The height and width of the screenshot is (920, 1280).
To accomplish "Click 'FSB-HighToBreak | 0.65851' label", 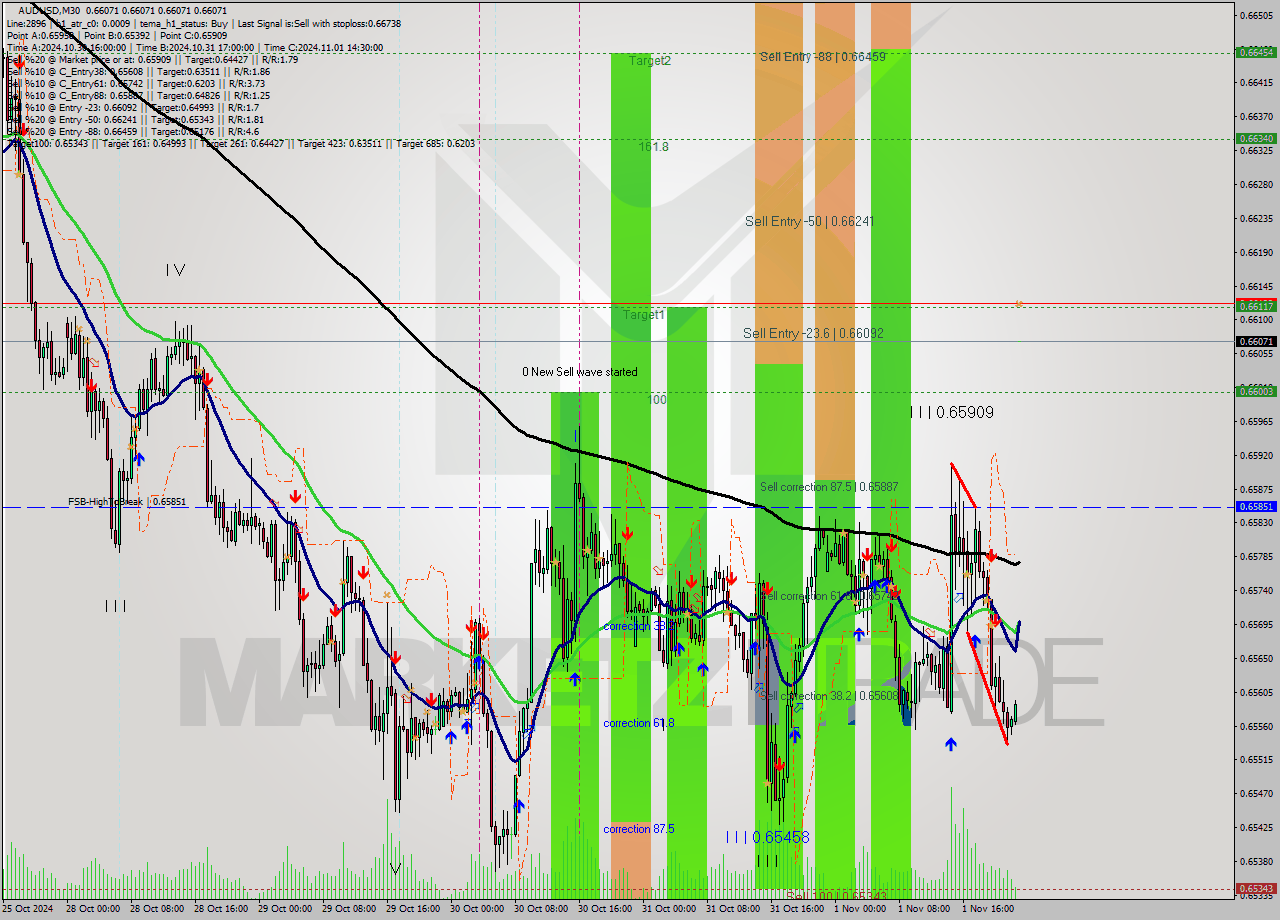I will (127, 502).
